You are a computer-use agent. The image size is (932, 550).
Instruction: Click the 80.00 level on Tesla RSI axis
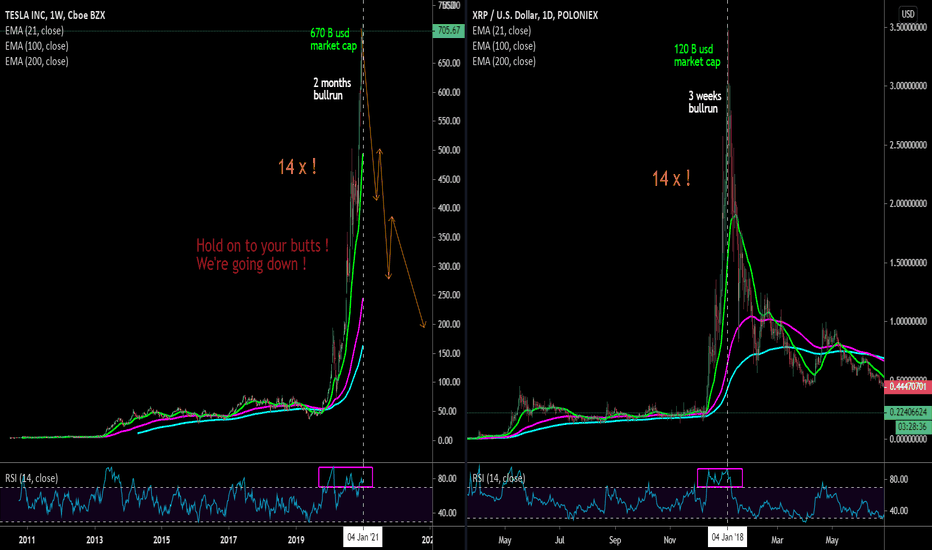point(447,479)
